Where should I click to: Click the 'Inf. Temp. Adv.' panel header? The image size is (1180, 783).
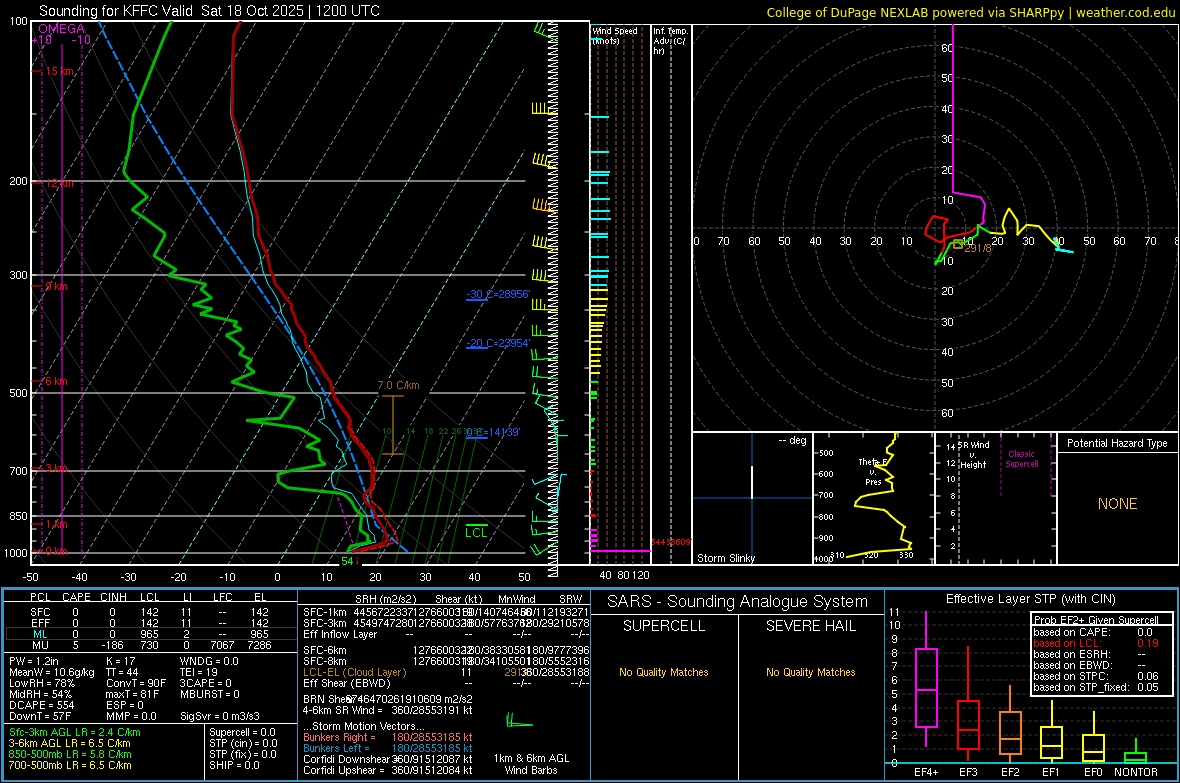[x=669, y=41]
